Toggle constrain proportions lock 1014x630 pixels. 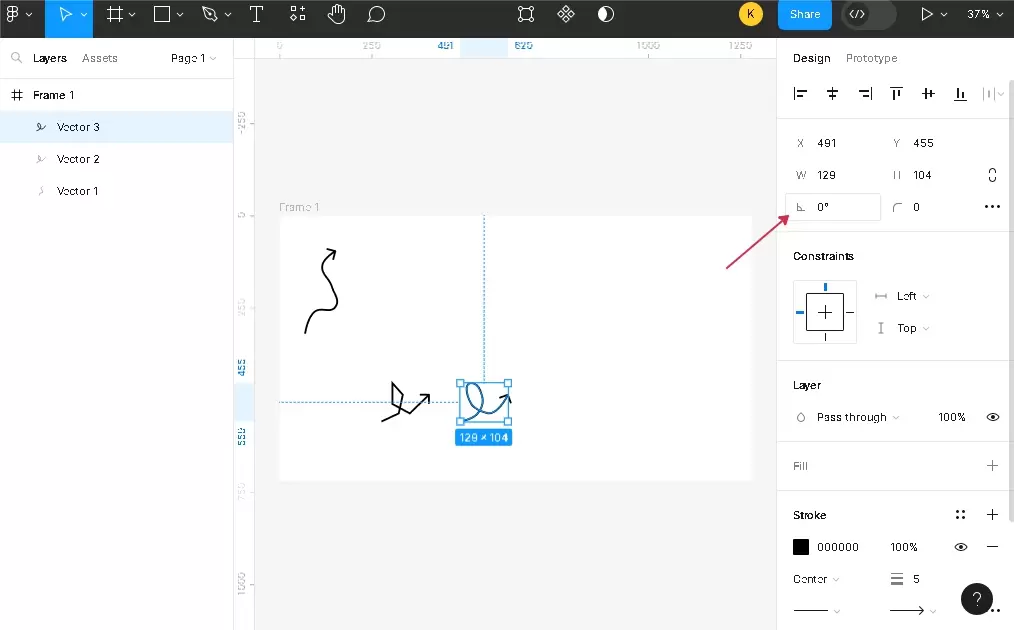992,175
